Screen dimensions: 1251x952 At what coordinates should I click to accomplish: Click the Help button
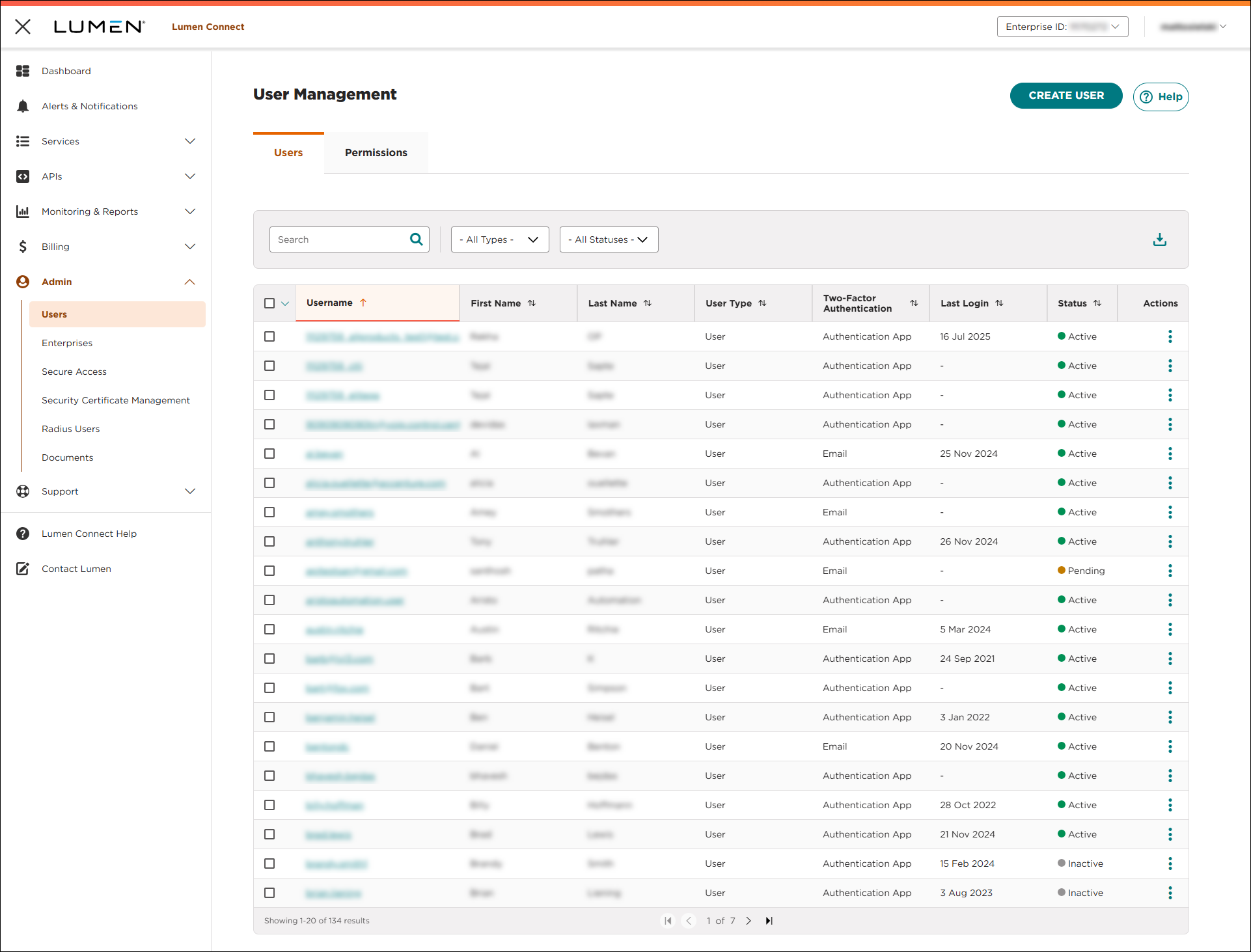[1161, 97]
